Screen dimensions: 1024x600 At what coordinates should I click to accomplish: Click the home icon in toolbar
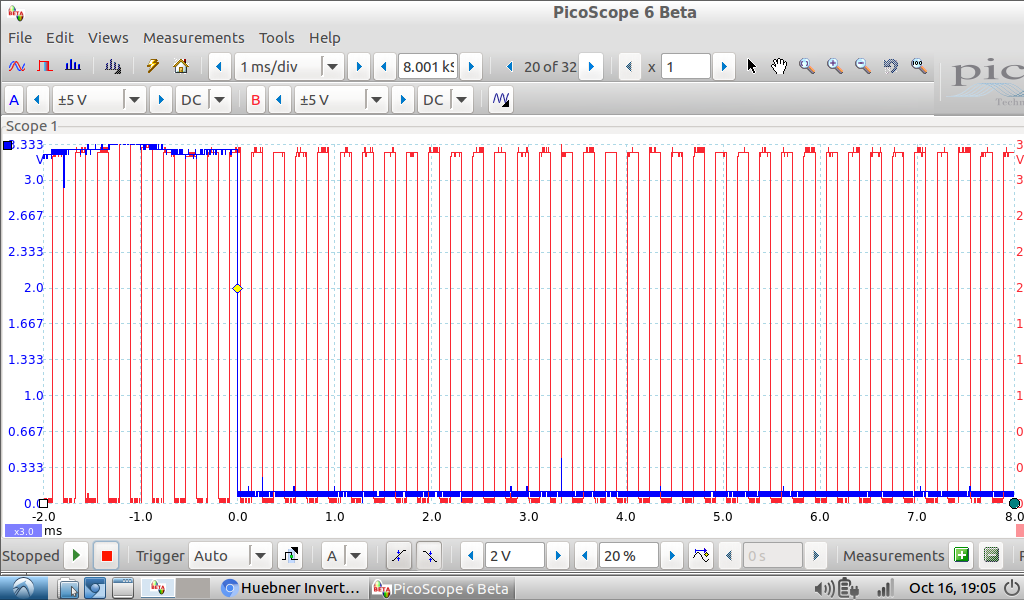[181, 67]
